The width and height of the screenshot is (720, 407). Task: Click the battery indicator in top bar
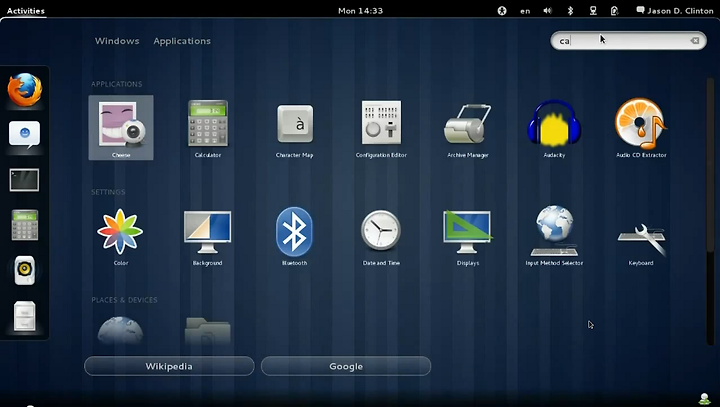click(x=614, y=11)
